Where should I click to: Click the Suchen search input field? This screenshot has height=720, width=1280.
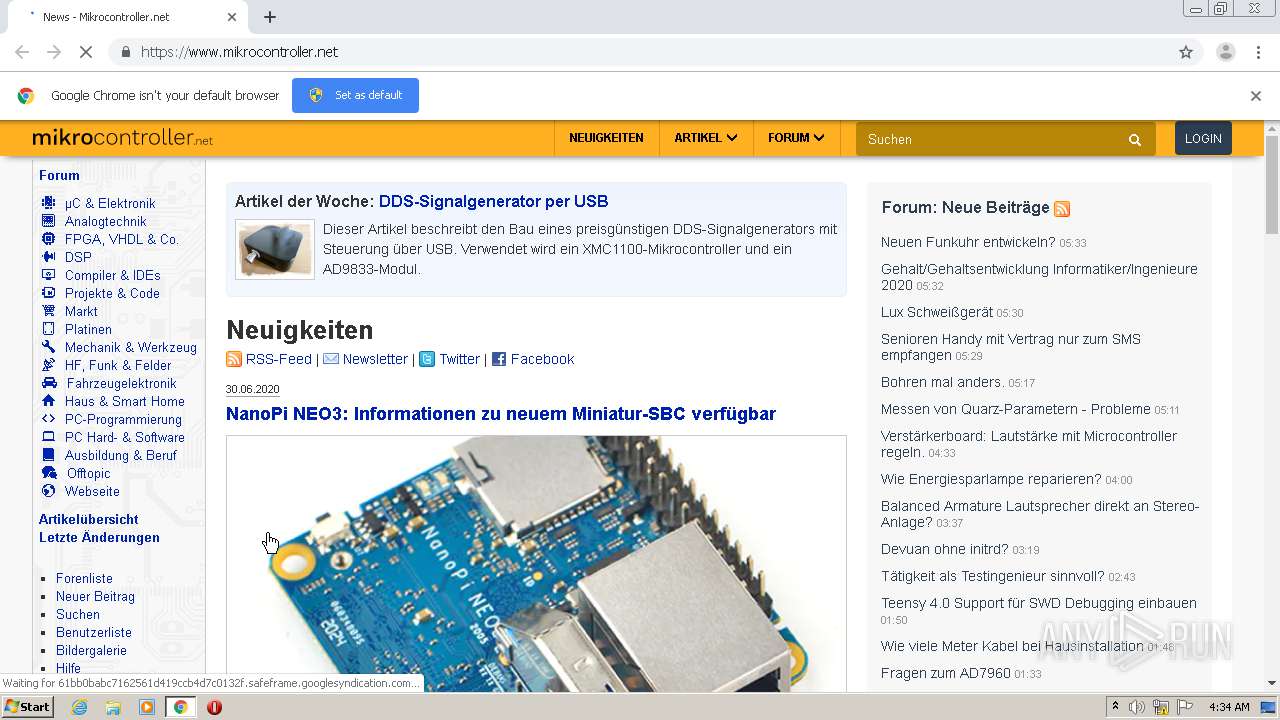990,139
